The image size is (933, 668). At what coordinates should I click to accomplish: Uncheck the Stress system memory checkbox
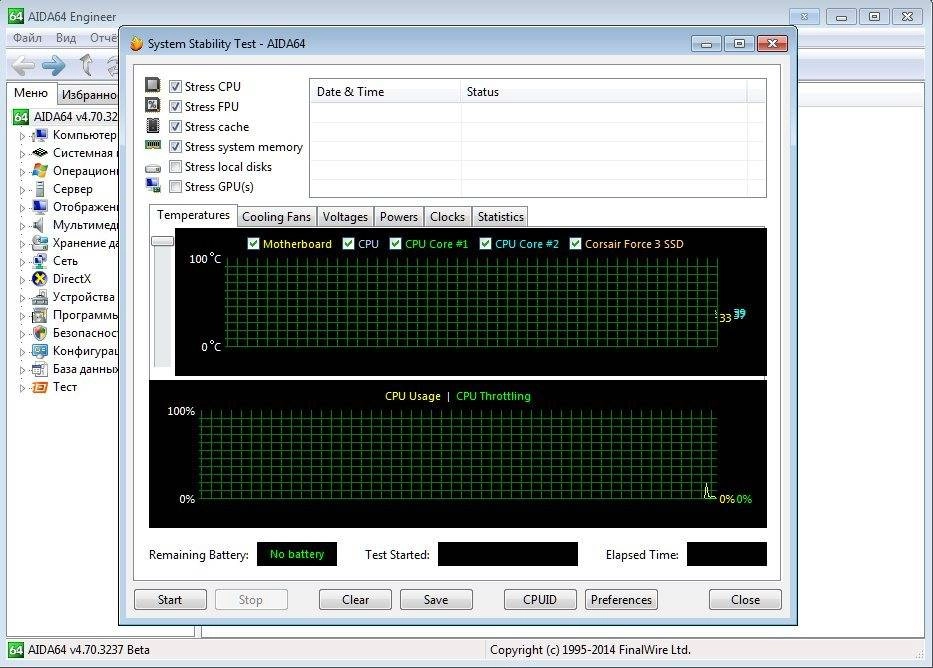[176, 146]
